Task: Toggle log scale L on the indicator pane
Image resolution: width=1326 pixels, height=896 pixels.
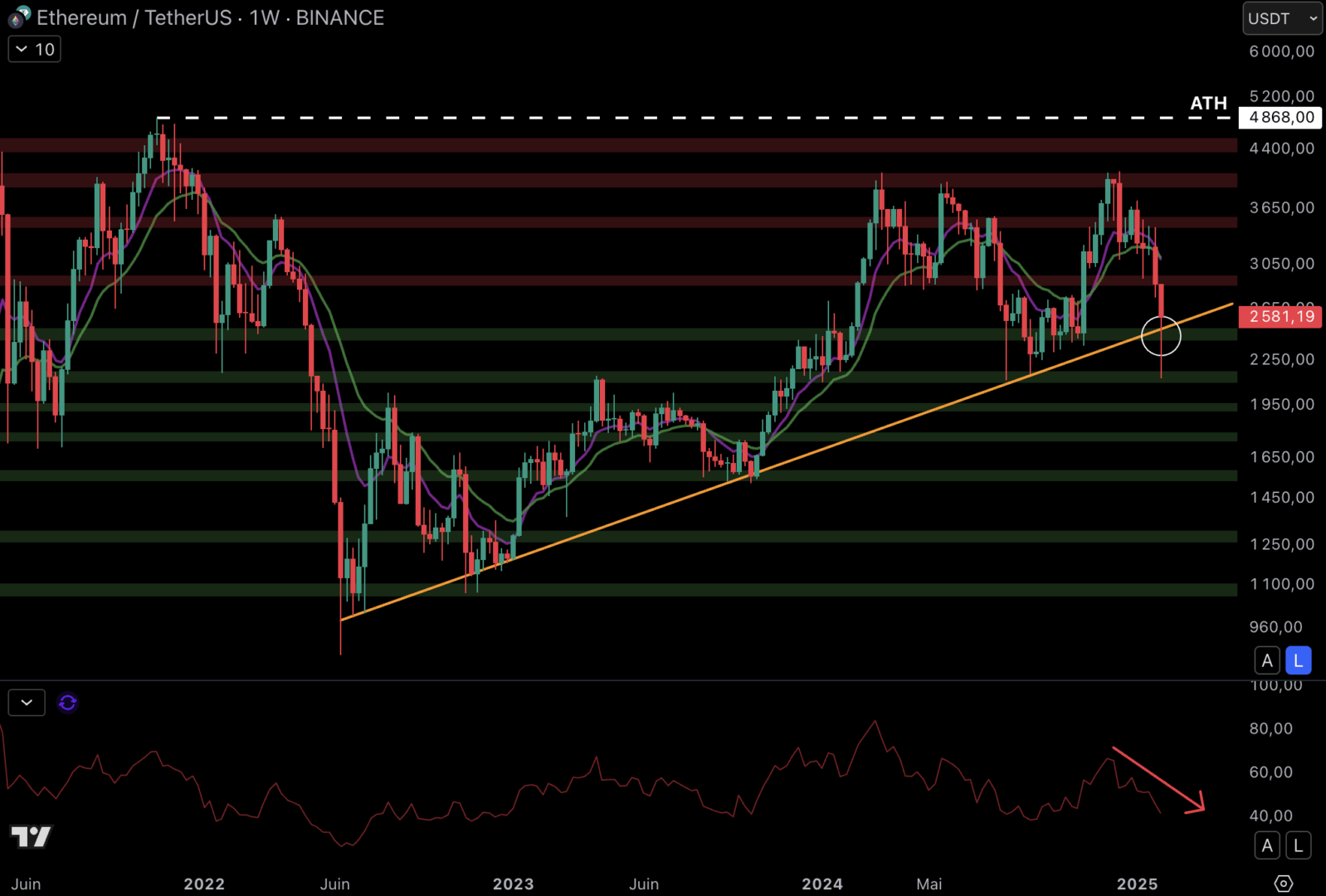Action: click(1298, 845)
